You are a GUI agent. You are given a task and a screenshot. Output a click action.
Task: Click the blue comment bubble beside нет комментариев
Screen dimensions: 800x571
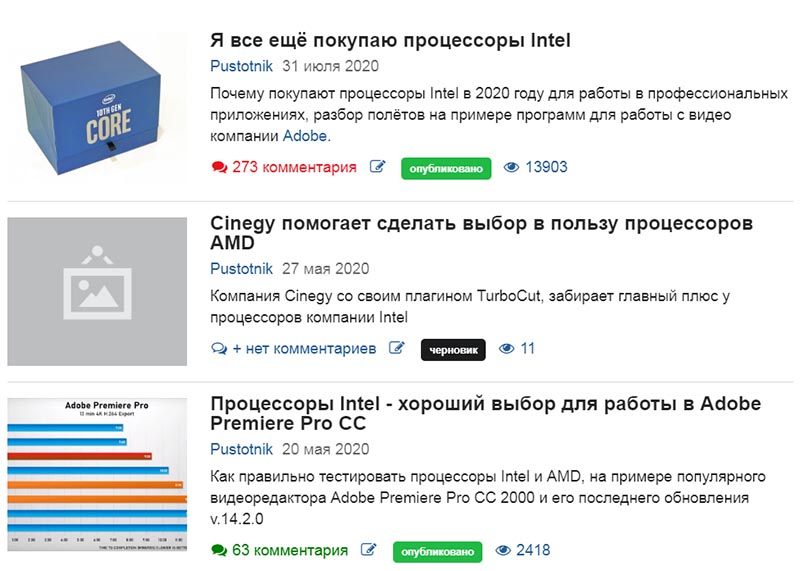[219, 349]
